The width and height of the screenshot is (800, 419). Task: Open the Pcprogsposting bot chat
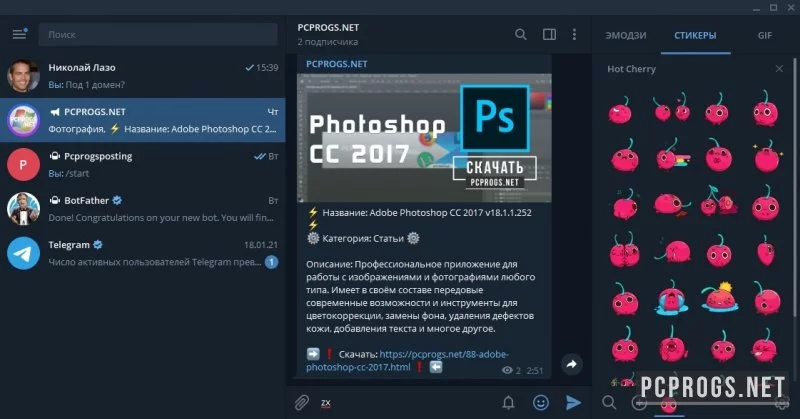143,164
